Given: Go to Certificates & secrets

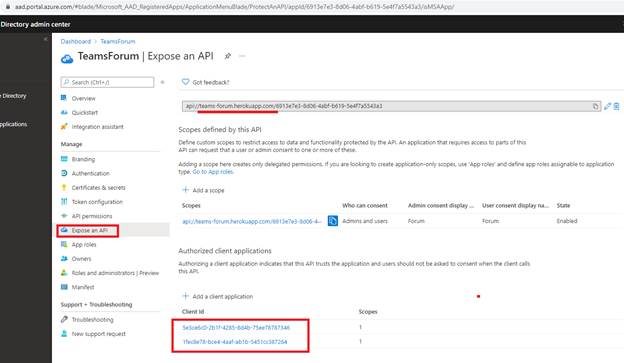Looking at the screenshot, I should tap(98, 187).
